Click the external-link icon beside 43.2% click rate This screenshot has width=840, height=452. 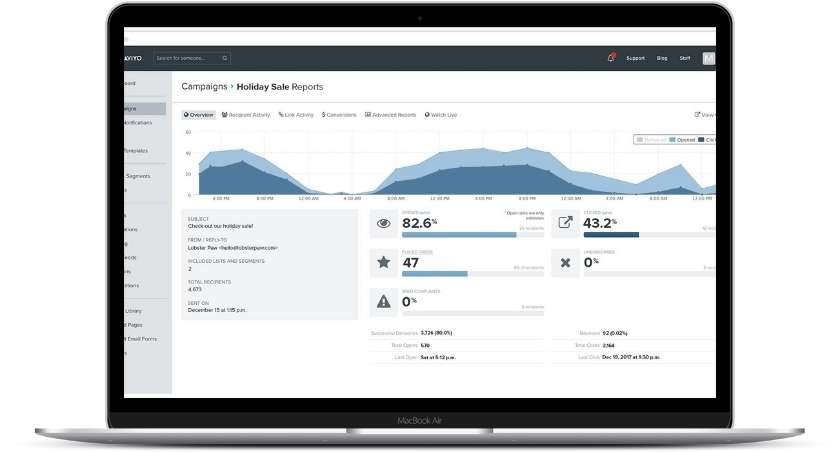click(x=565, y=224)
